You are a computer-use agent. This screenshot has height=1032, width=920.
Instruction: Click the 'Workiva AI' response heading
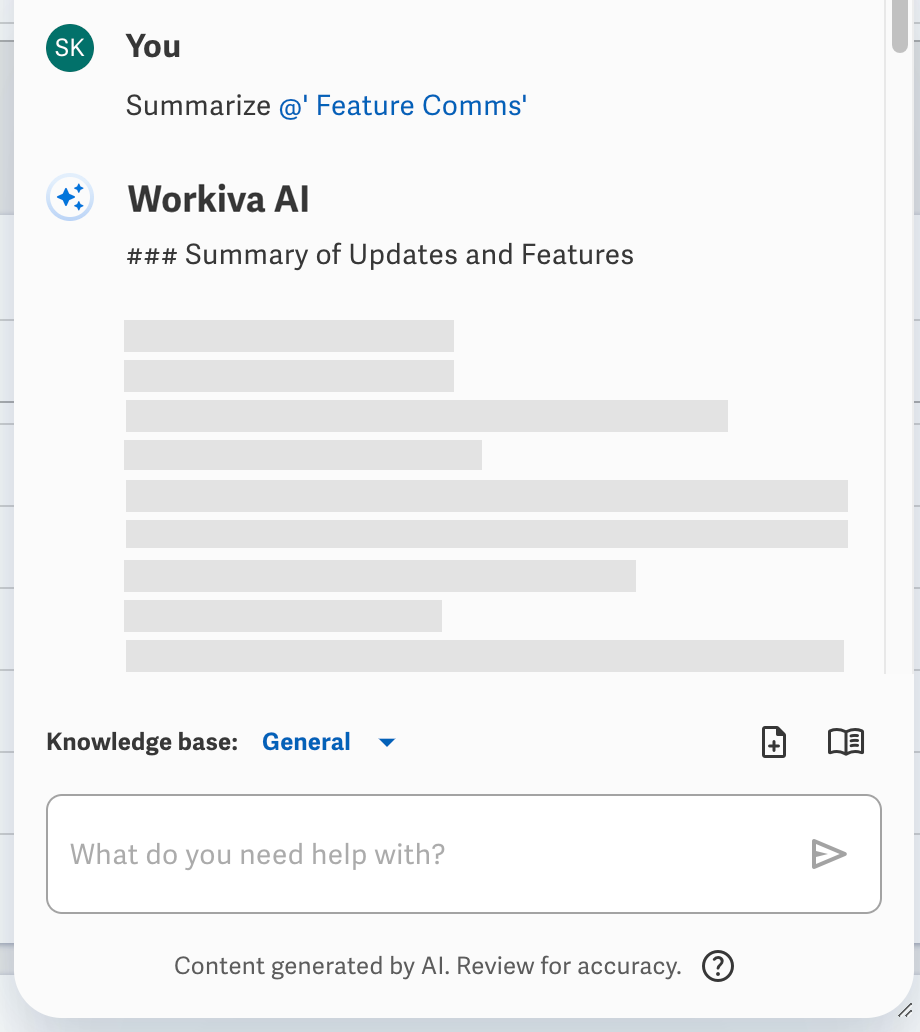point(218,199)
